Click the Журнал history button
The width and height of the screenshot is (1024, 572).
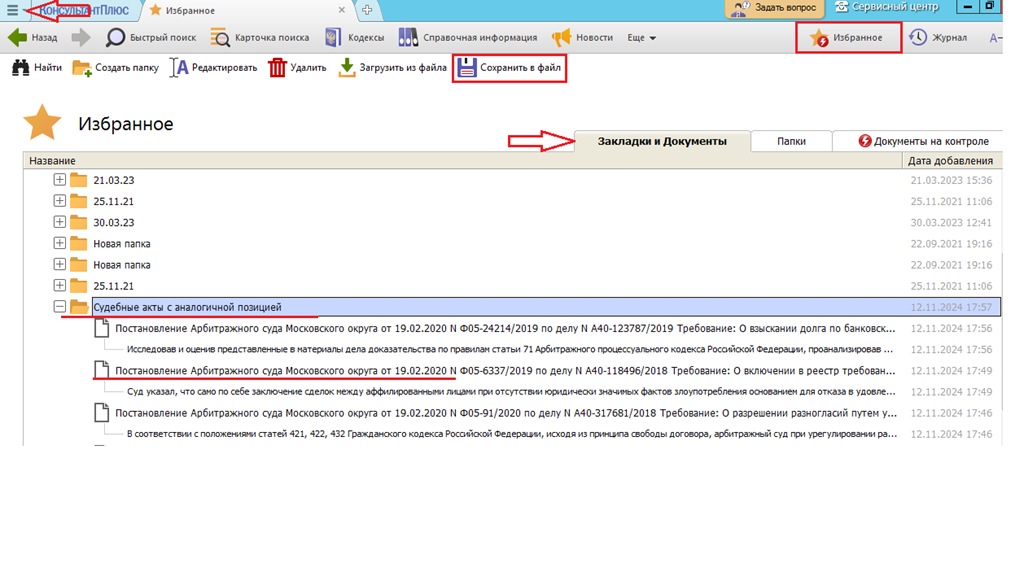point(938,38)
